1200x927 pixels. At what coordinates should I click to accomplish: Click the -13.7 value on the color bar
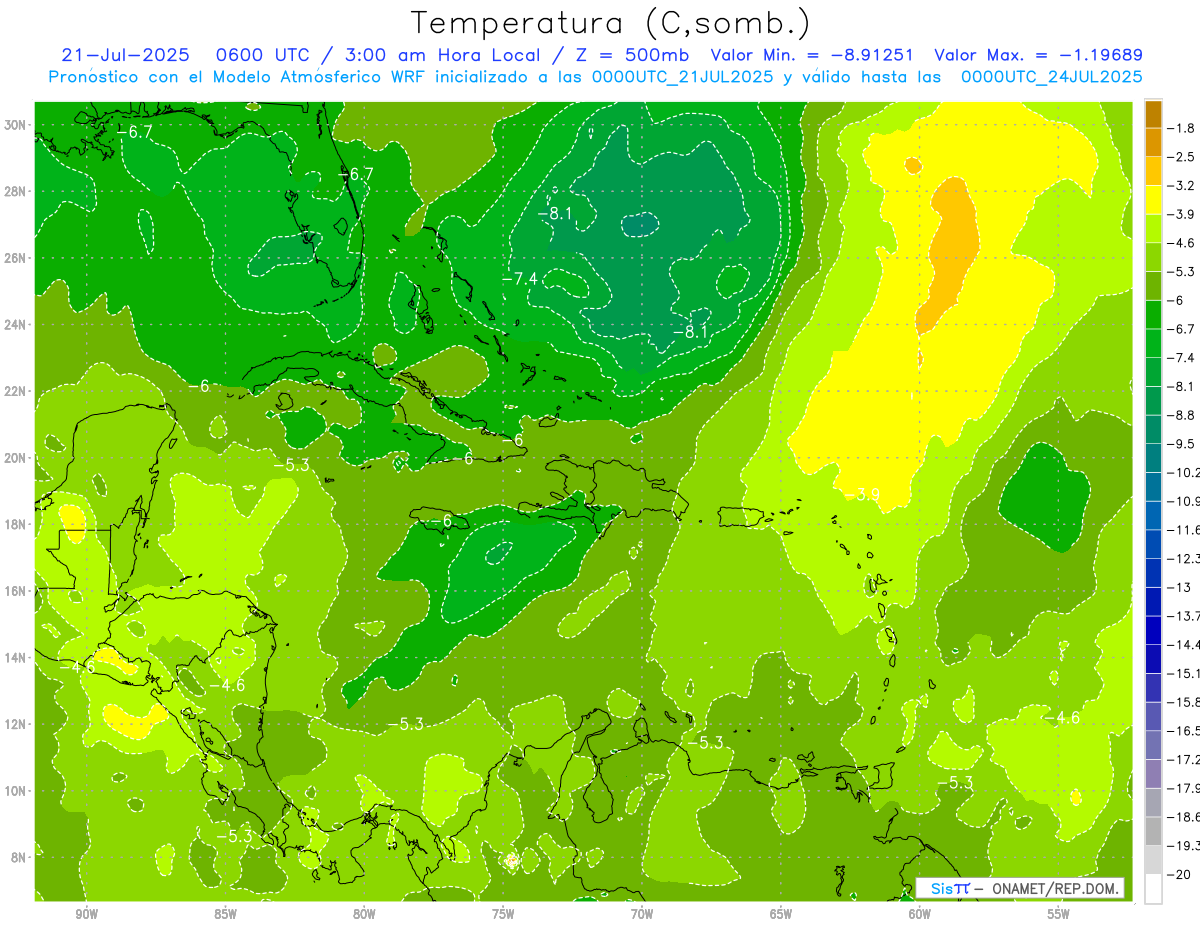pyautogui.click(x=1184, y=615)
